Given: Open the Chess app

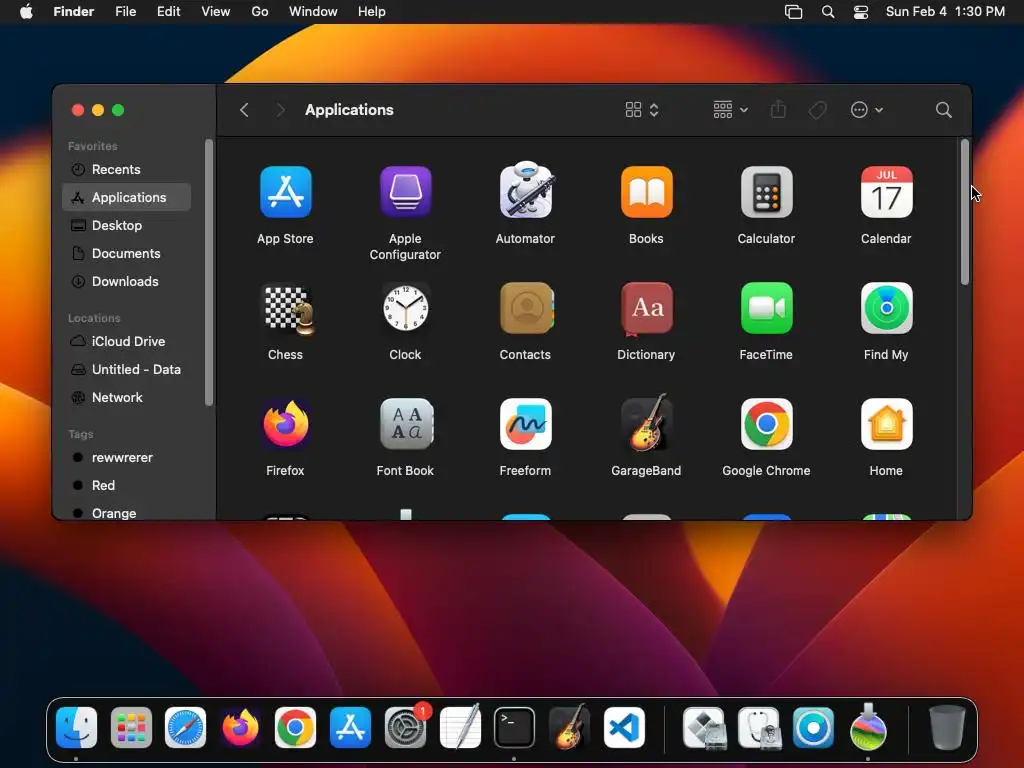Looking at the screenshot, I should [x=287, y=309].
